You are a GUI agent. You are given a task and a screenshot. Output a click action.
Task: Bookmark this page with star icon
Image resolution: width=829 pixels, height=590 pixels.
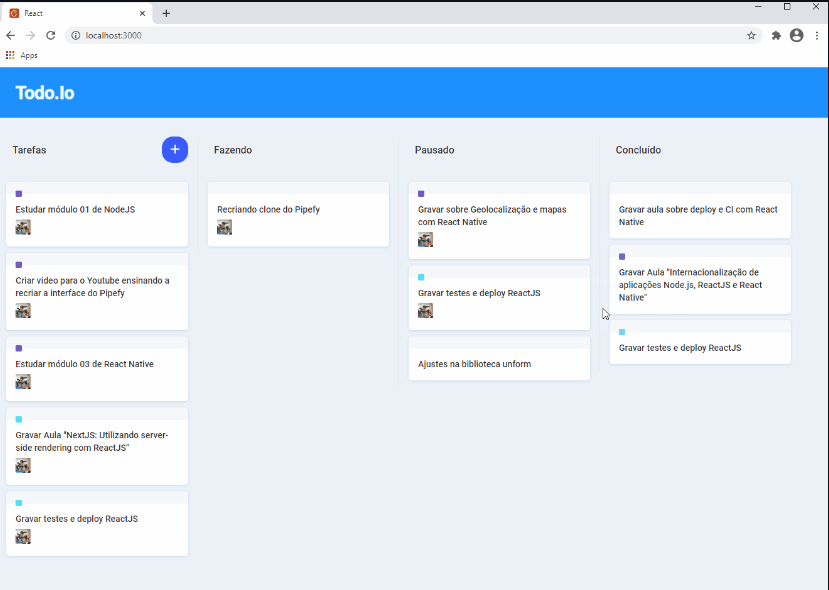coord(751,35)
